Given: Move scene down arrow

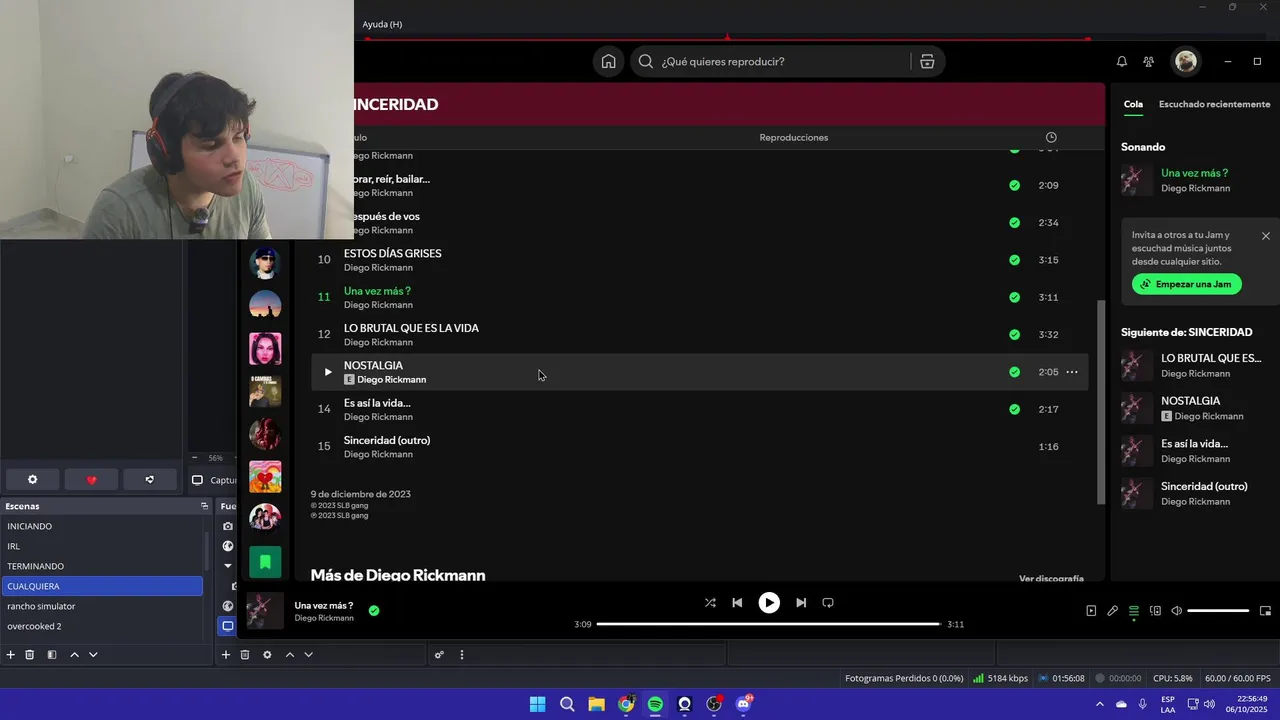Looking at the screenshot, I should (93, 655).
